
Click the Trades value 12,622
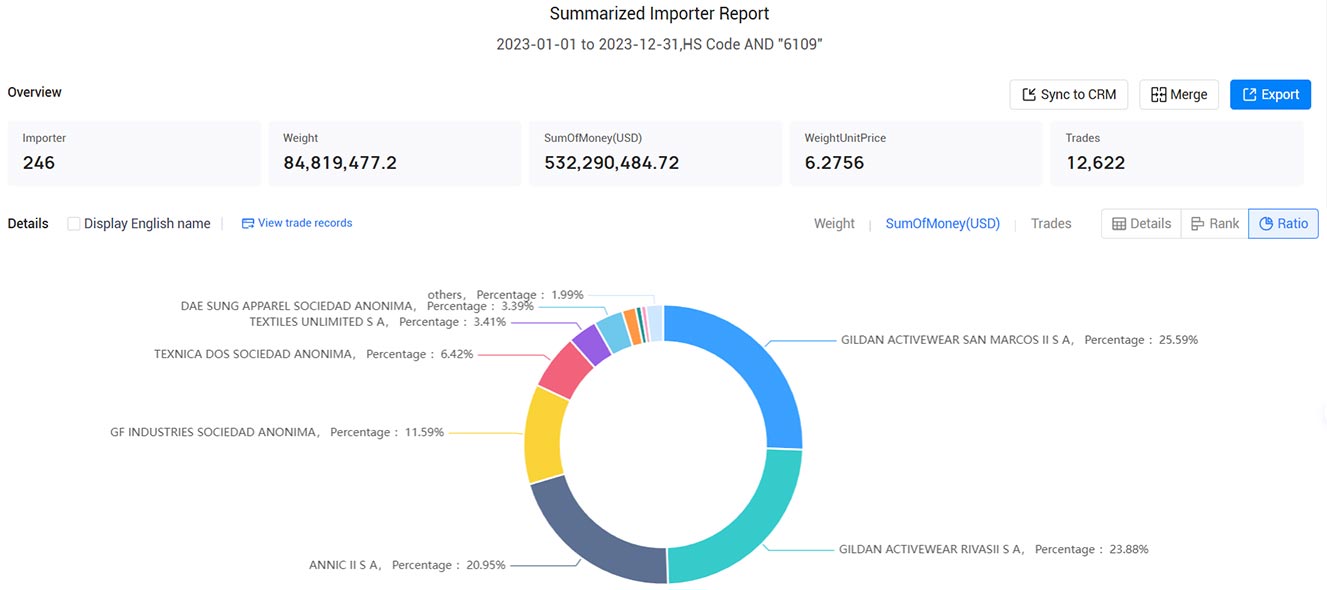1095,163
